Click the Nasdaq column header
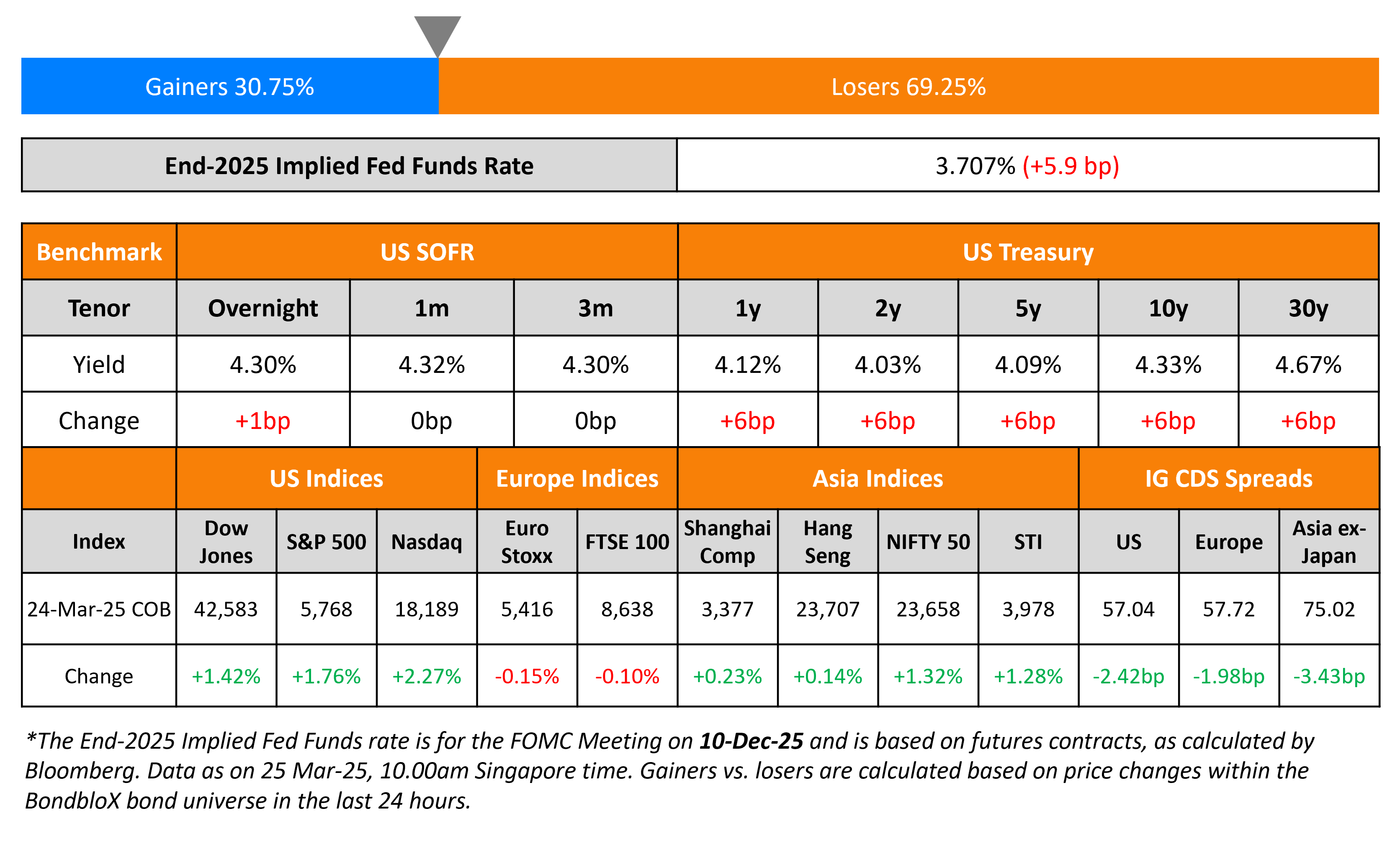Image resolution: width=1400 pixels, height=860 pixels. click(426, 542)
